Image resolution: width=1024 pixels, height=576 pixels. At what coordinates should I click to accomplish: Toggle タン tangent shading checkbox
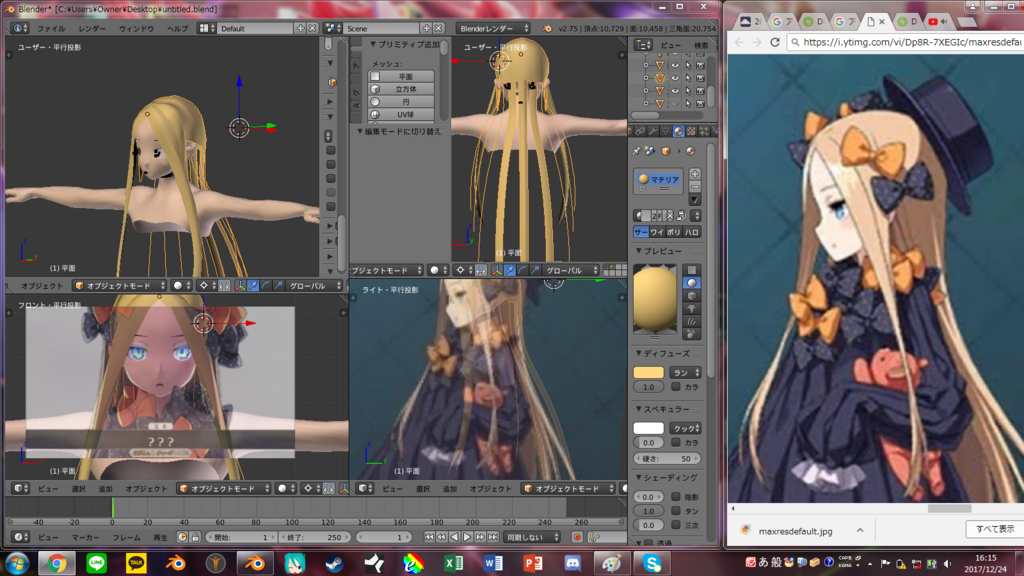pos(676,511)
